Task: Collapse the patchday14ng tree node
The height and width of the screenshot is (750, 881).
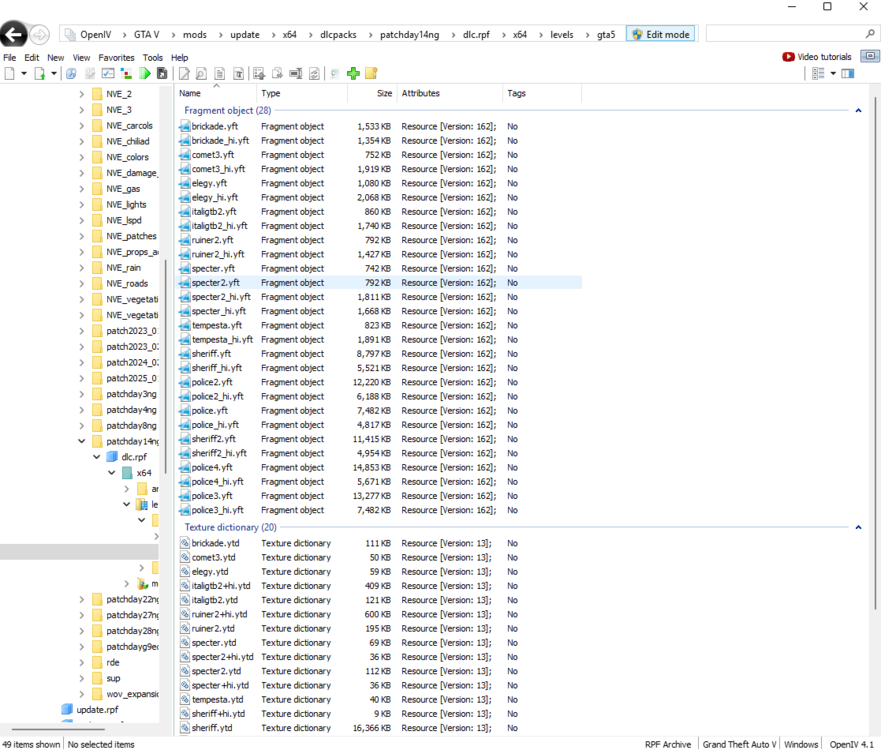Action: 82,441
